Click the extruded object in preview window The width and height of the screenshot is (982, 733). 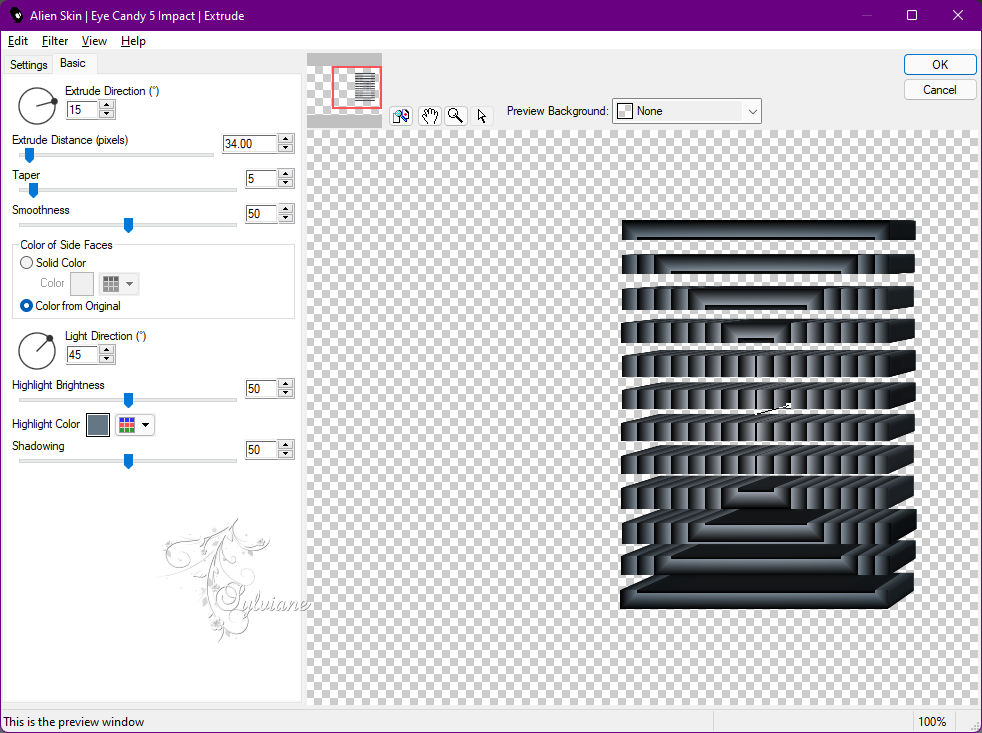tap(768, 414)
